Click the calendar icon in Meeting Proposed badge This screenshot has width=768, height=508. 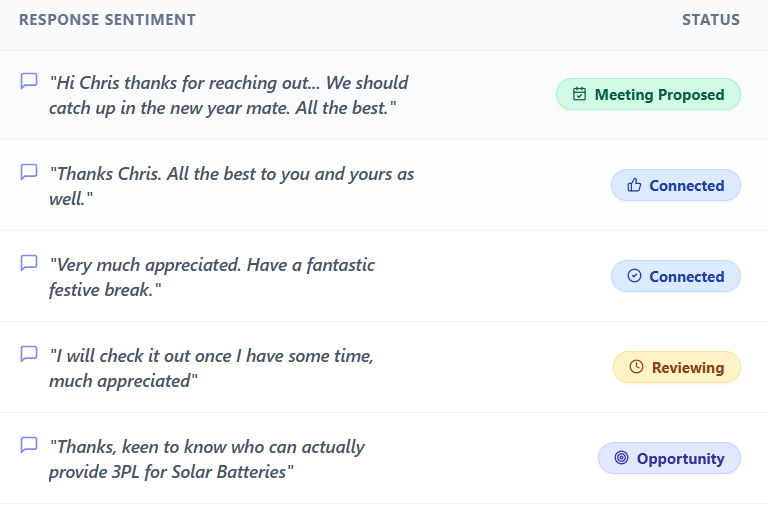tap(579, 95)
